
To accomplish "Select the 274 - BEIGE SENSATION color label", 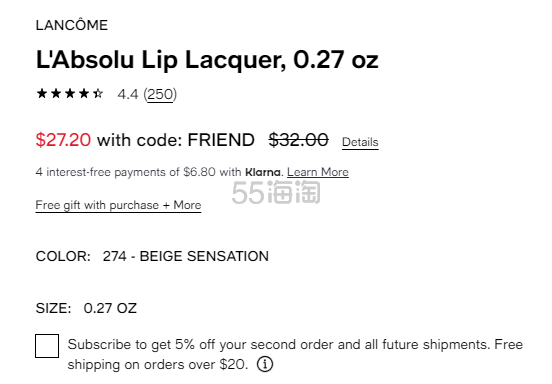I will (186, 256).
